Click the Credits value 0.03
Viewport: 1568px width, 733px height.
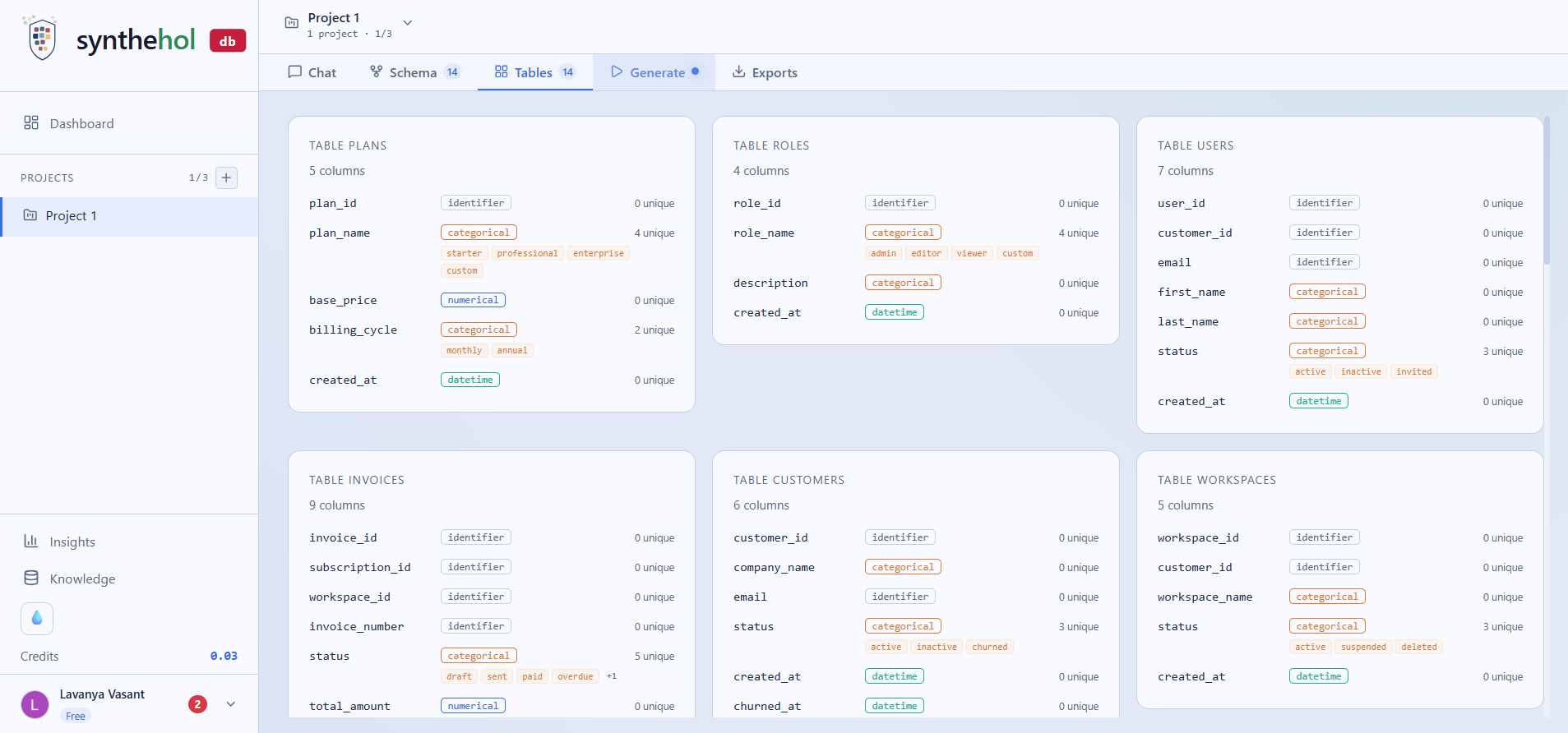(224, 656)
